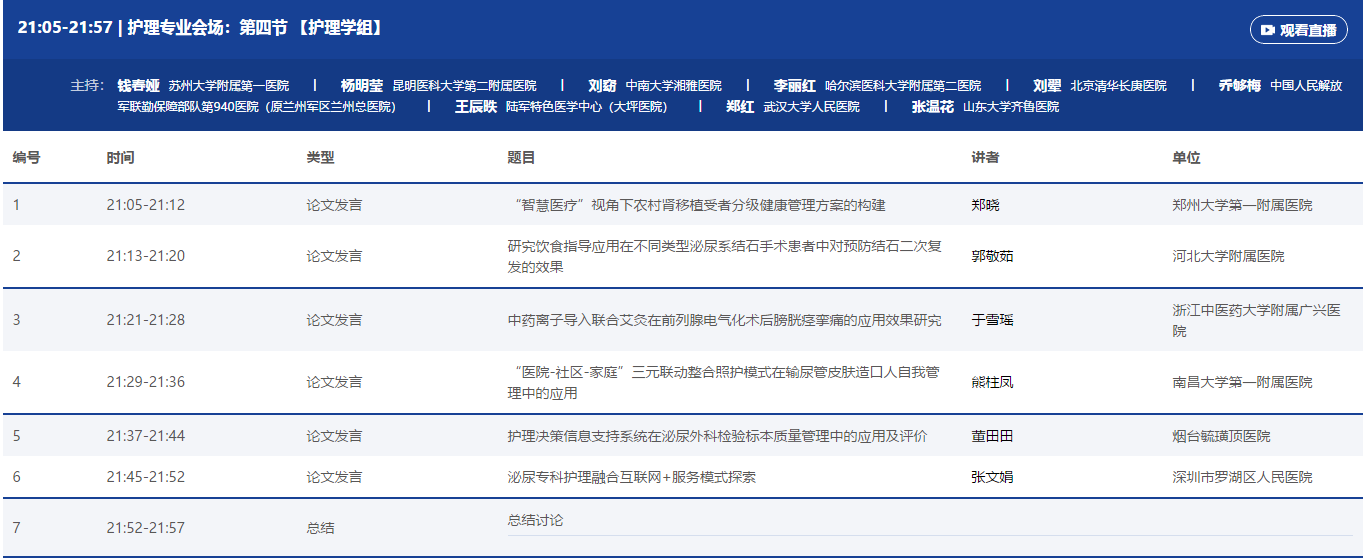The width and height of the screenshot is (1364, 558).
Task: Click the 讲者 column header
Action: tap(985, 158)
